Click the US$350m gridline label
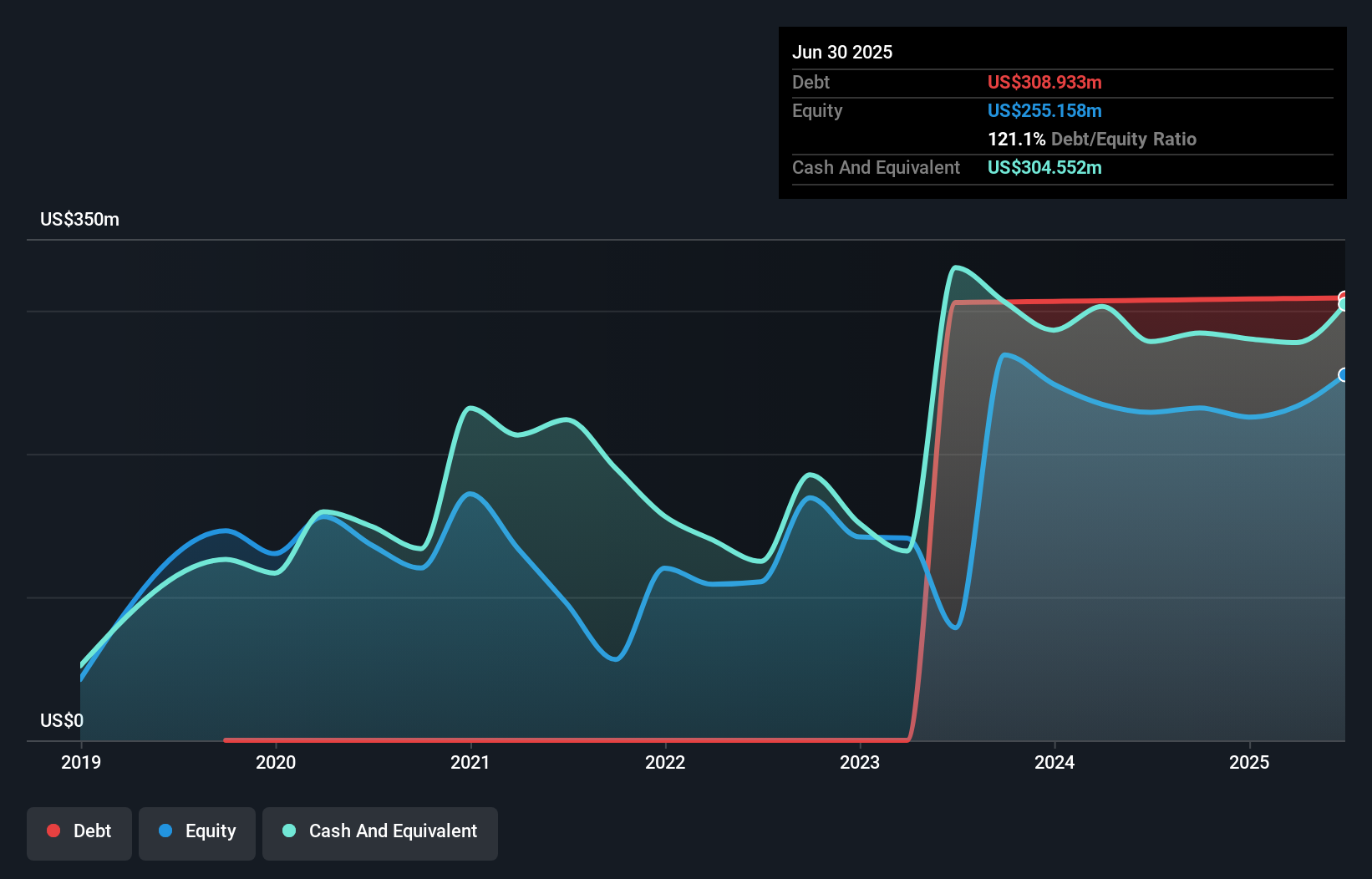The height and width of the screenshot is (879, 1372). coord(79,219)
